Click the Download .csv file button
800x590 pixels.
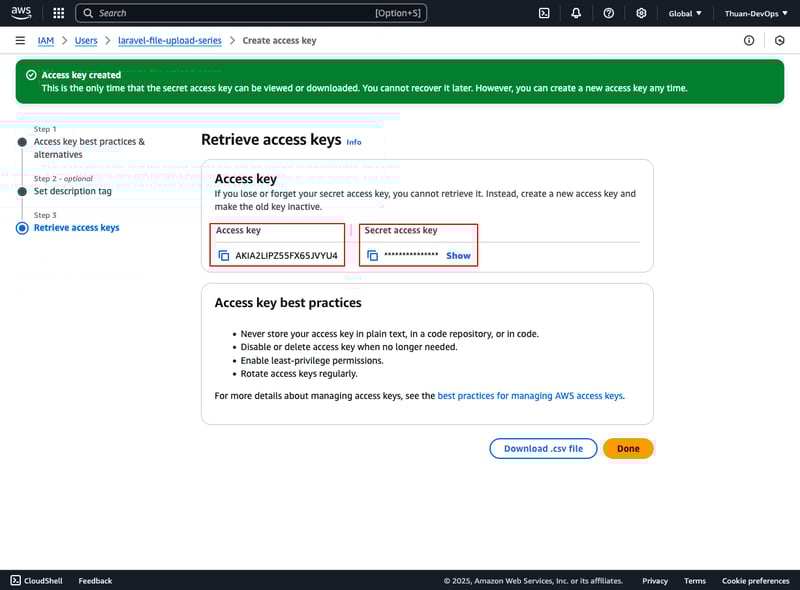tap(543, 448)
